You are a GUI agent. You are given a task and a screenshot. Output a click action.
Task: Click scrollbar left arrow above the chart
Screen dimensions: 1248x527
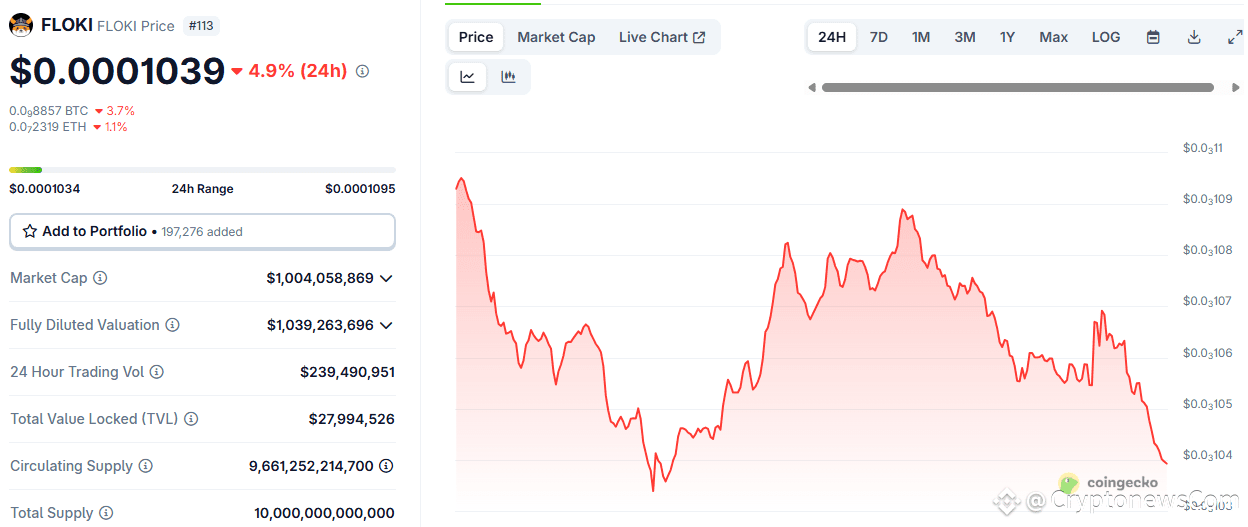pyautogui.click(x=812, y=88)
